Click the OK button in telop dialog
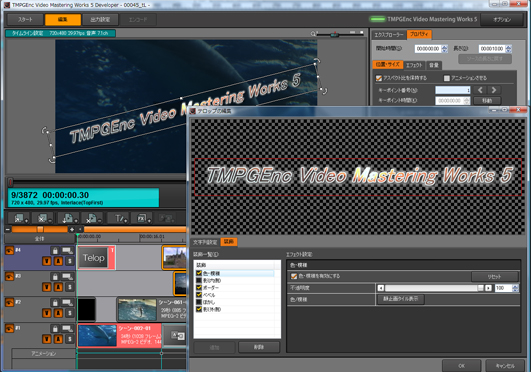The width and height of the screenshot is (531, 372). (462, 366)
